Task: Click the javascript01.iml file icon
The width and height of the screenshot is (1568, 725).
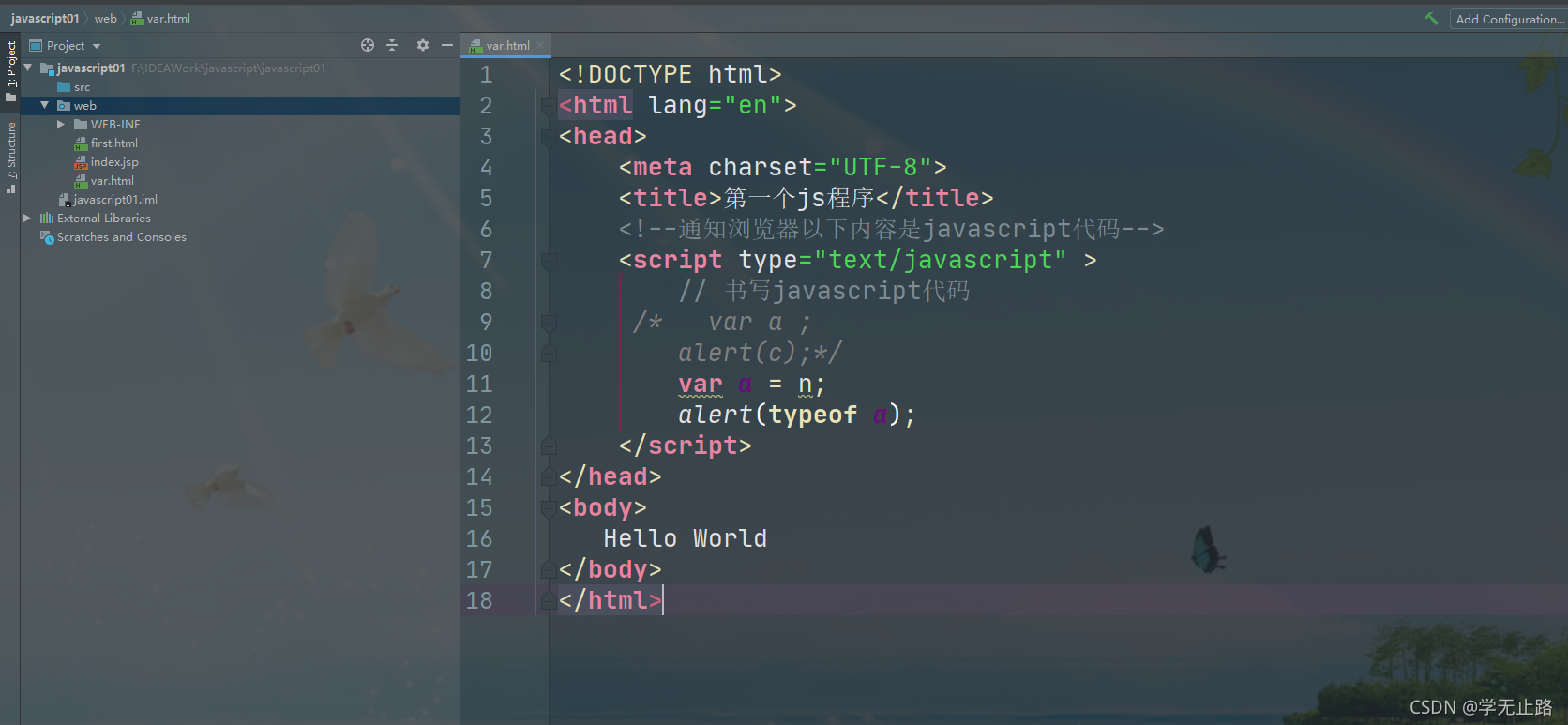Action: tap(64, 199)
